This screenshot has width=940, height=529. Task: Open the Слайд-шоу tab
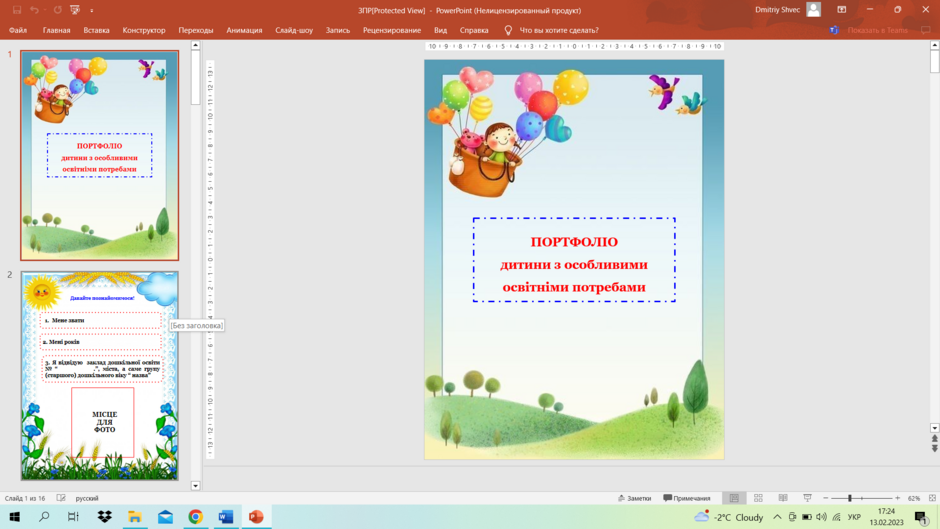(x=294, y=30)
